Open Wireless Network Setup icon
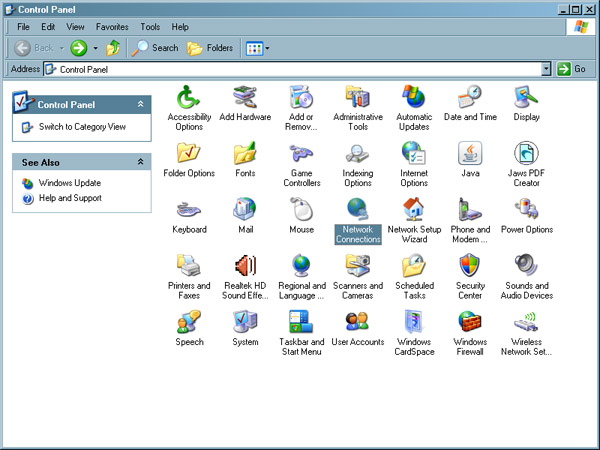600x450 pixels. 527,333
